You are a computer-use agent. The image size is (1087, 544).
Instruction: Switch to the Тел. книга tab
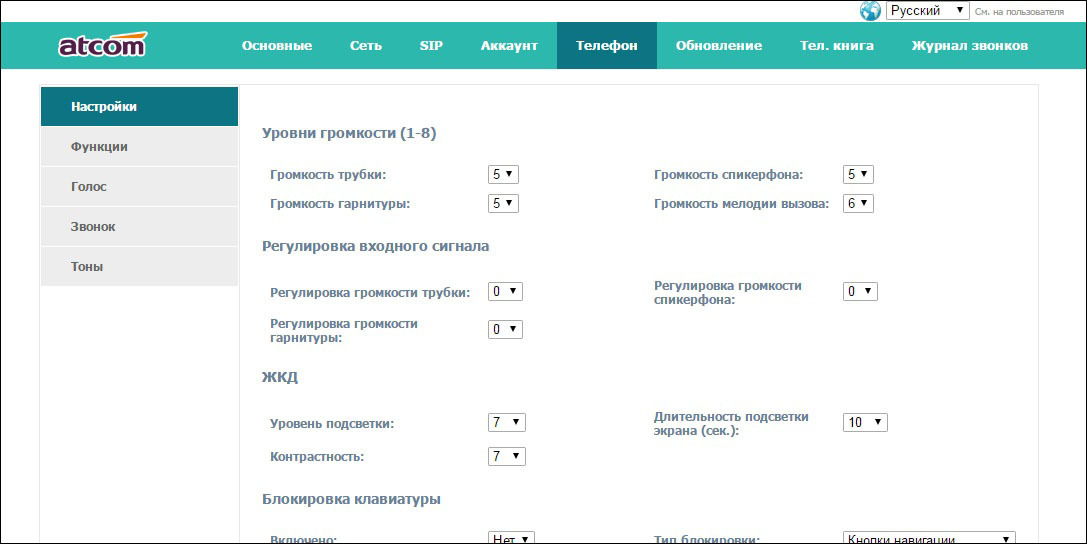click(837, 46)
